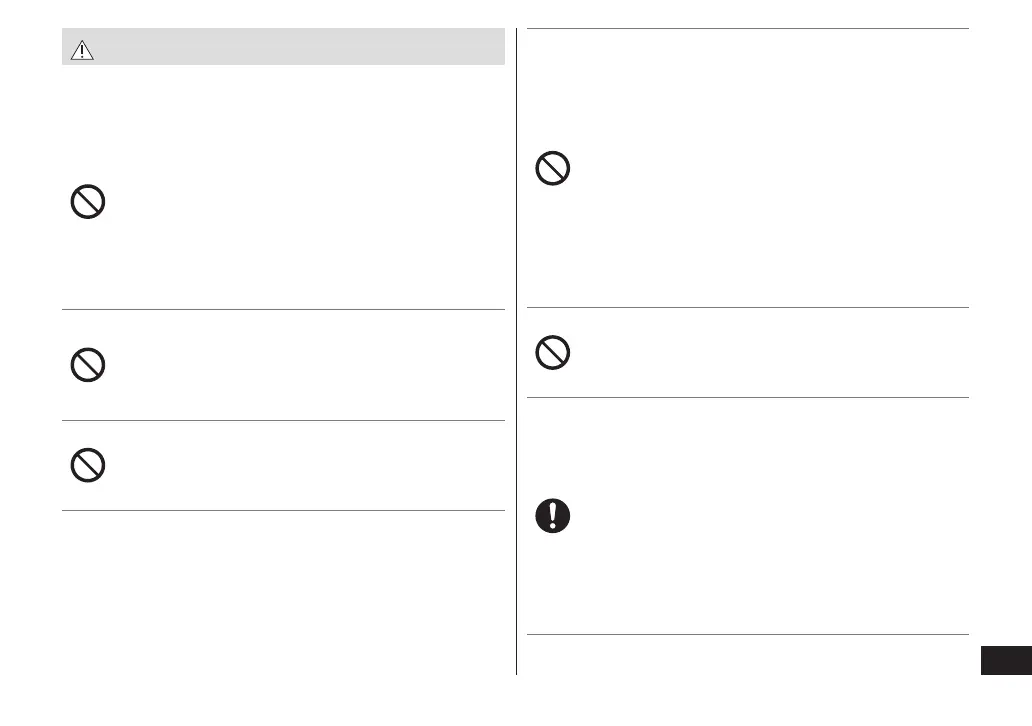The image size is (1032, 726).
Task: Click the warning triangle icon in the header
Action: point(82,52)
